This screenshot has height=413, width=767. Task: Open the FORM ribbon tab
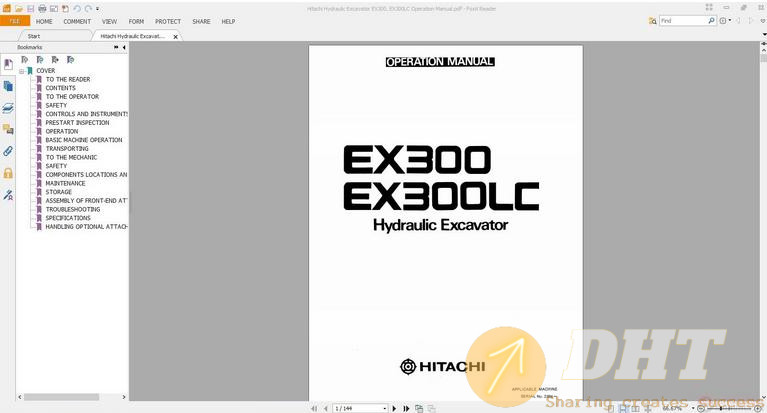[x=136, y=22]
